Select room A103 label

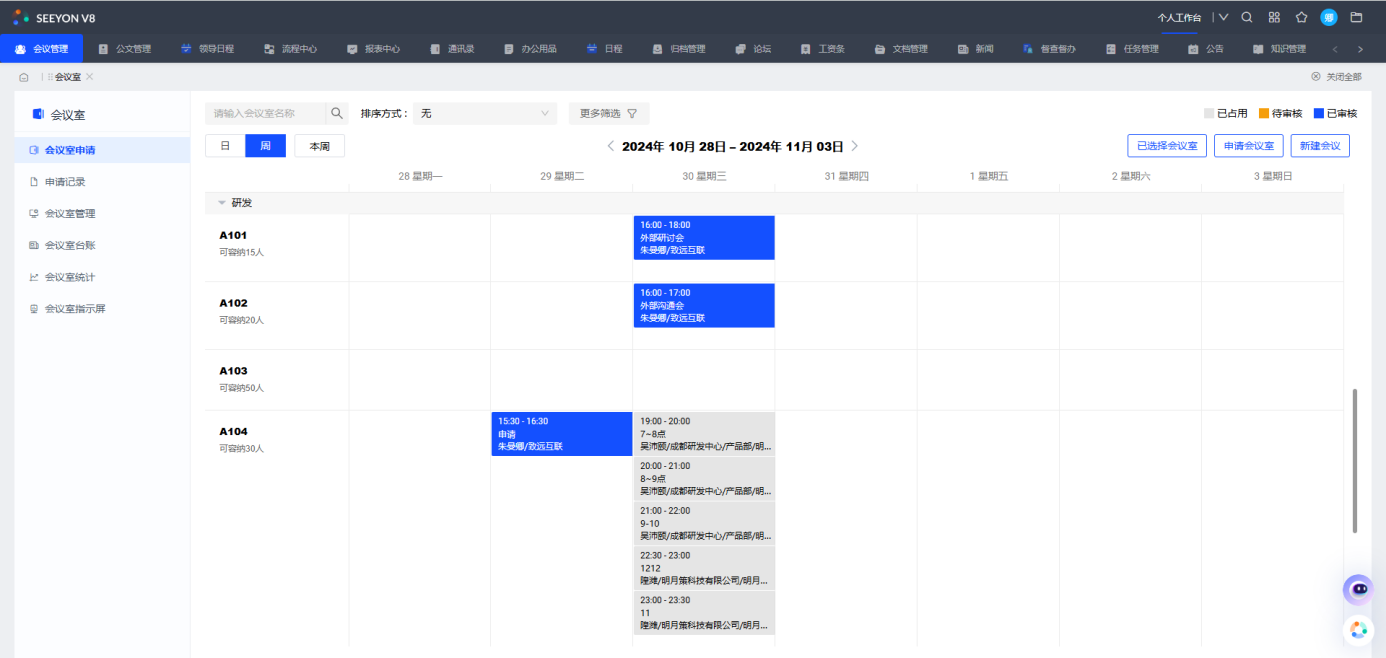[x=234, y=371]
